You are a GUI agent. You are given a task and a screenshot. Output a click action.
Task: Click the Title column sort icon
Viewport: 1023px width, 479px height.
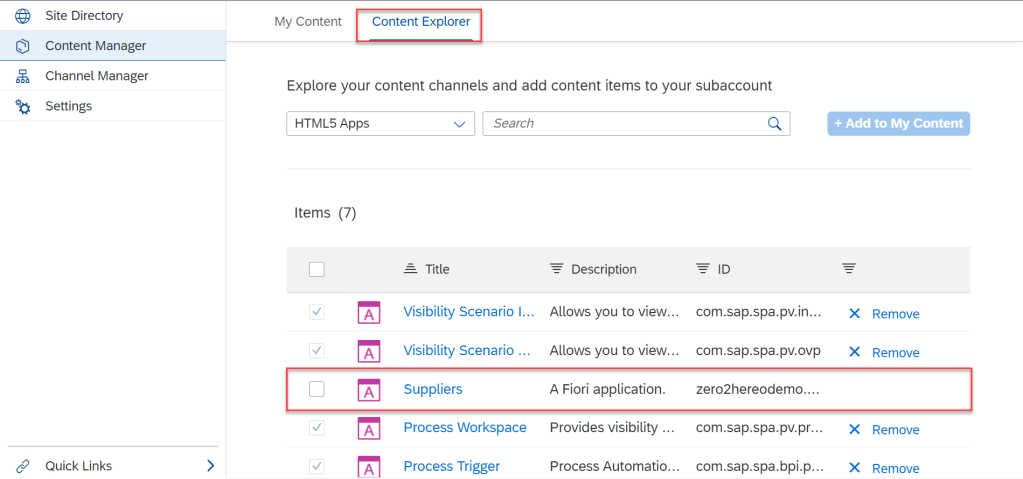click(x=410, y=269)
